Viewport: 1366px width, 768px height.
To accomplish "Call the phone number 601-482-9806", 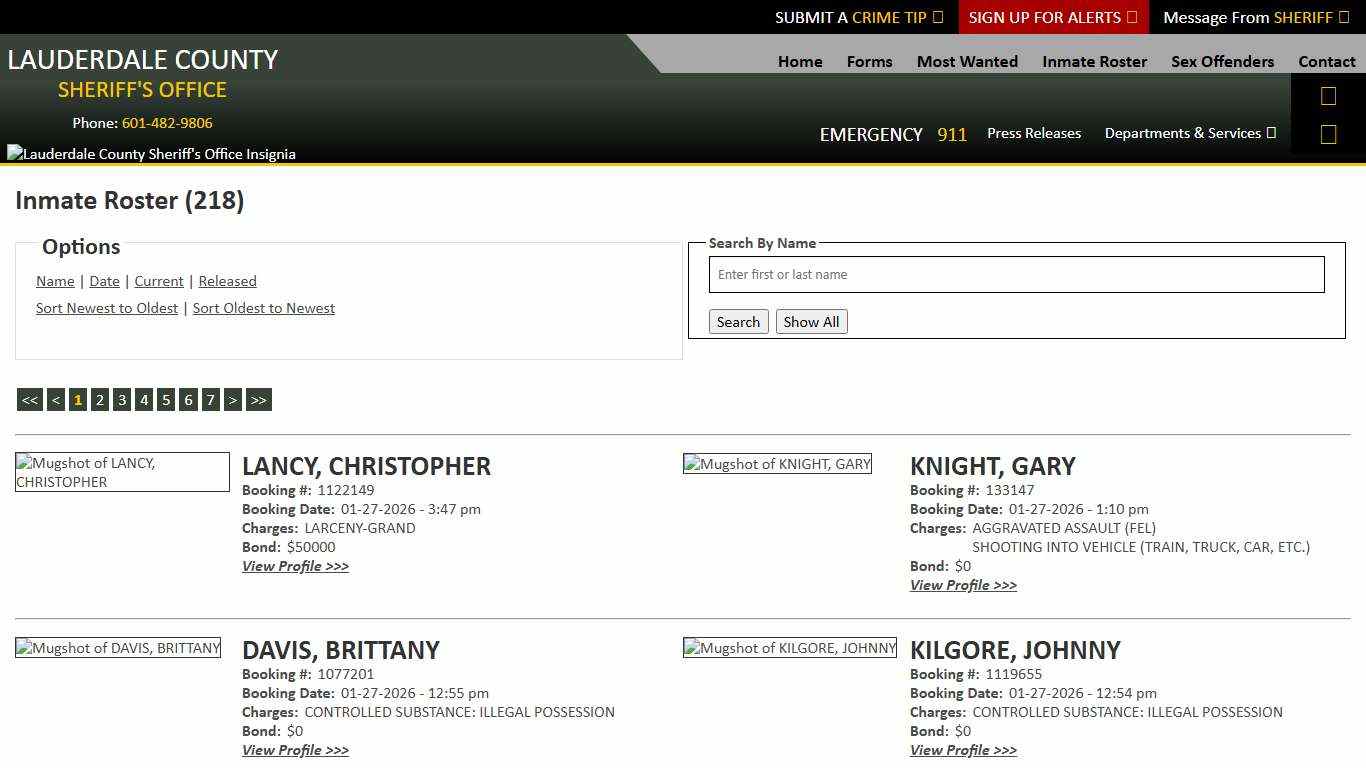I will [166, 123].
